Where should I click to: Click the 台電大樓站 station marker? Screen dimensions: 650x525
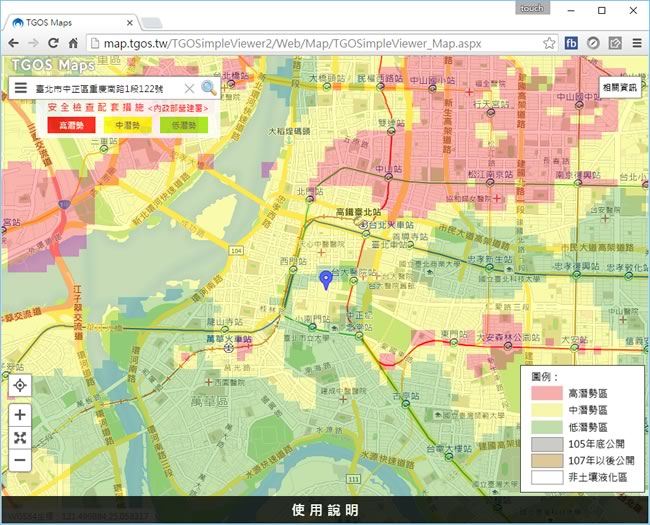449,457
